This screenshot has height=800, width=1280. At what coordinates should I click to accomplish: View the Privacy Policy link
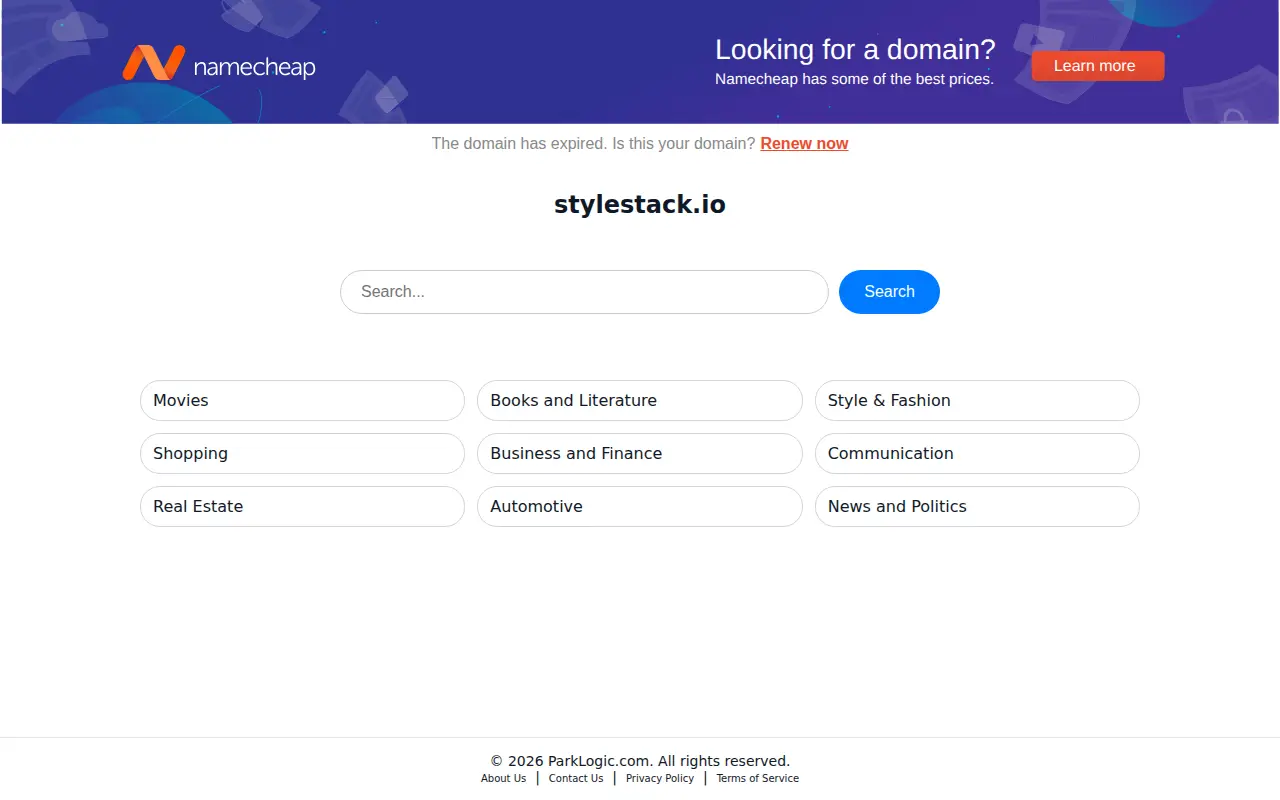(660, 778)
